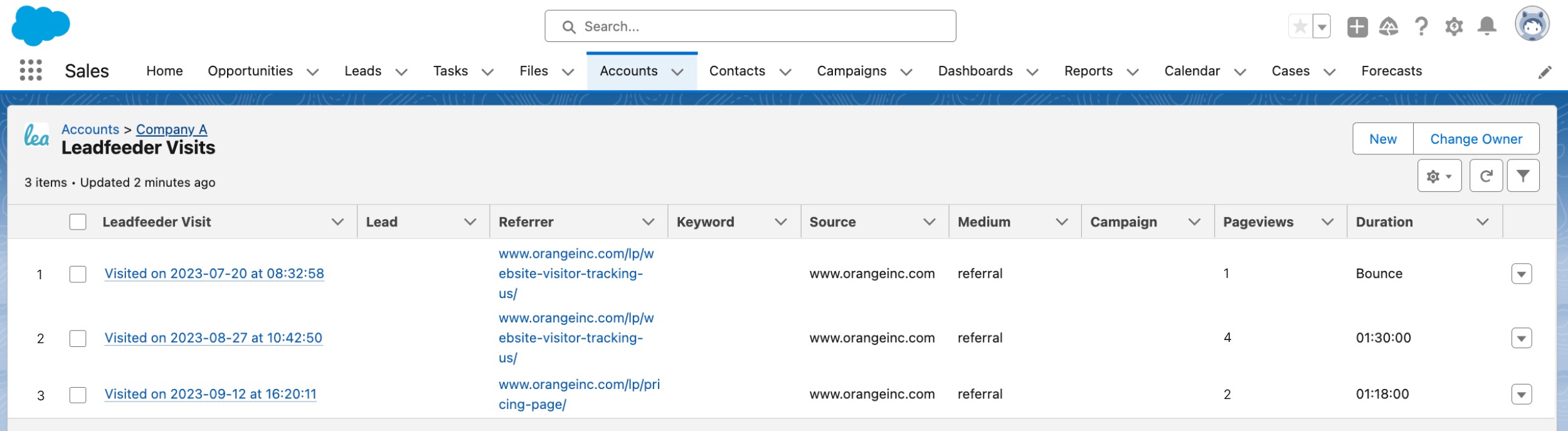Open the Opportunities tab
Viewport: 1568px width, 431px height.
250,71
